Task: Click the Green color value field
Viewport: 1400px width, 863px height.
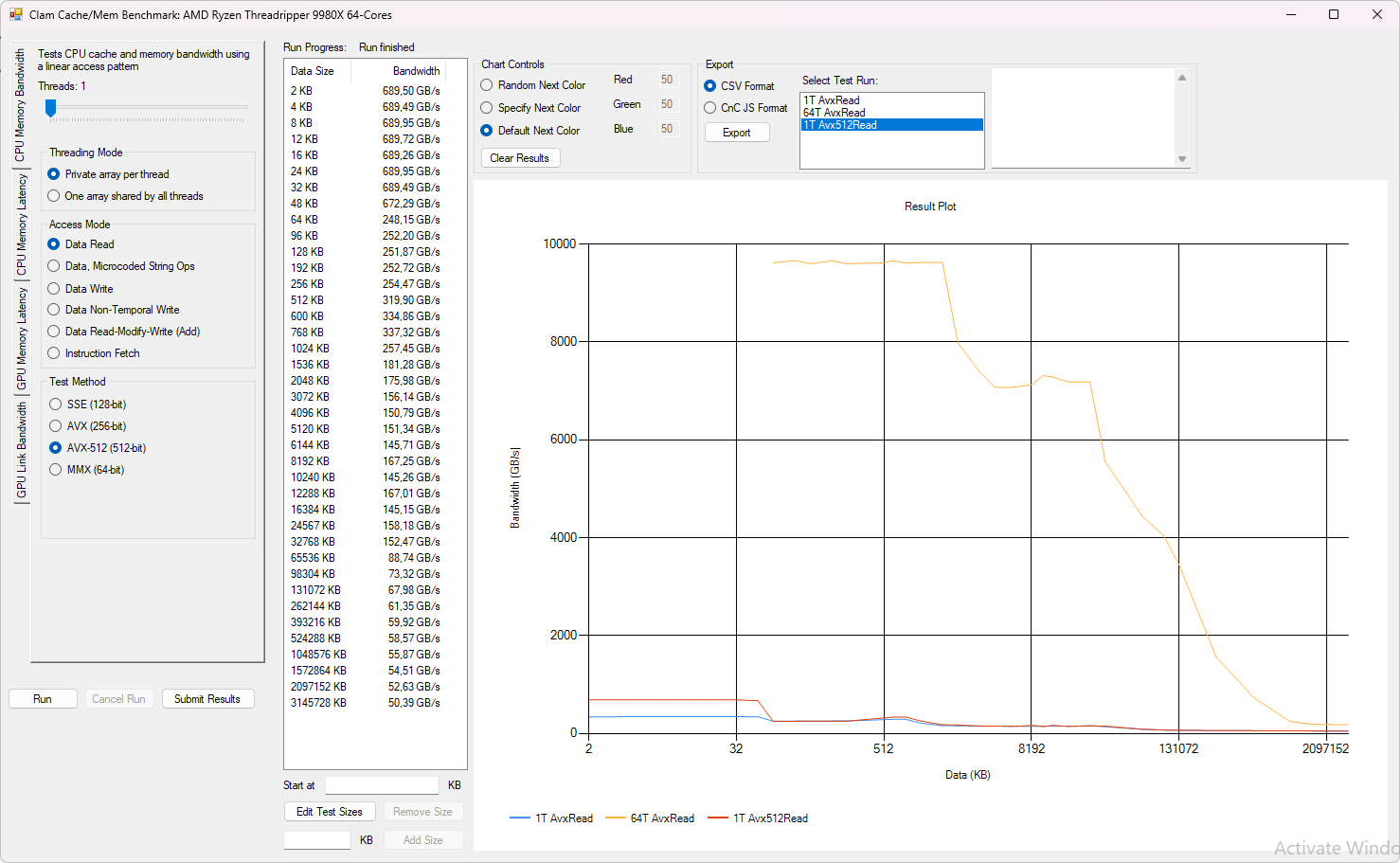Action: pos(668,104)
